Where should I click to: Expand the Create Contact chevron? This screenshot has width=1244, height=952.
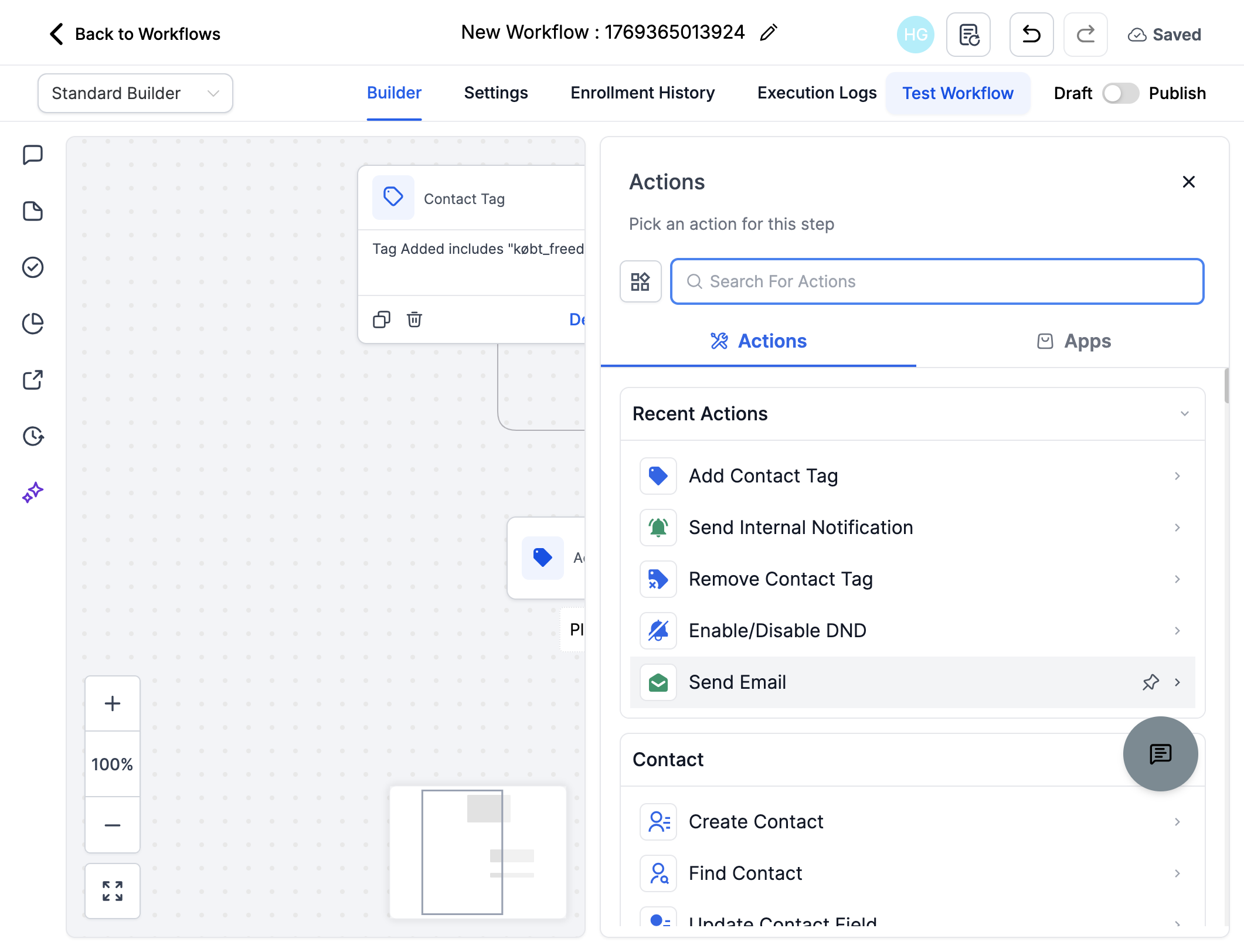click(x=1177, y=822)
